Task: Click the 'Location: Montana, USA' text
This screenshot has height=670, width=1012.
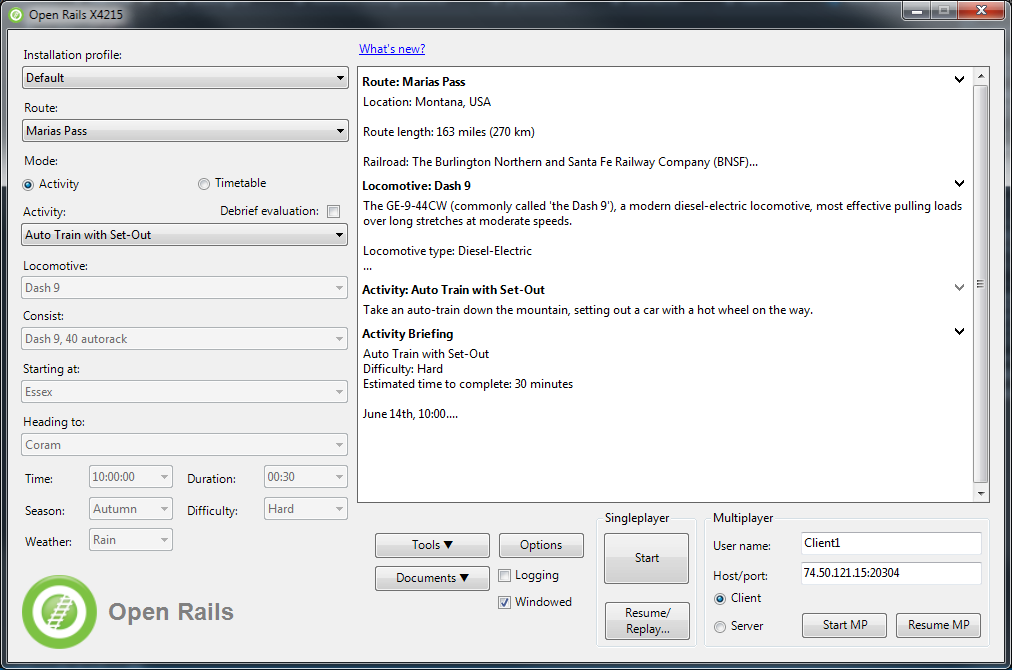Action: 427,102
